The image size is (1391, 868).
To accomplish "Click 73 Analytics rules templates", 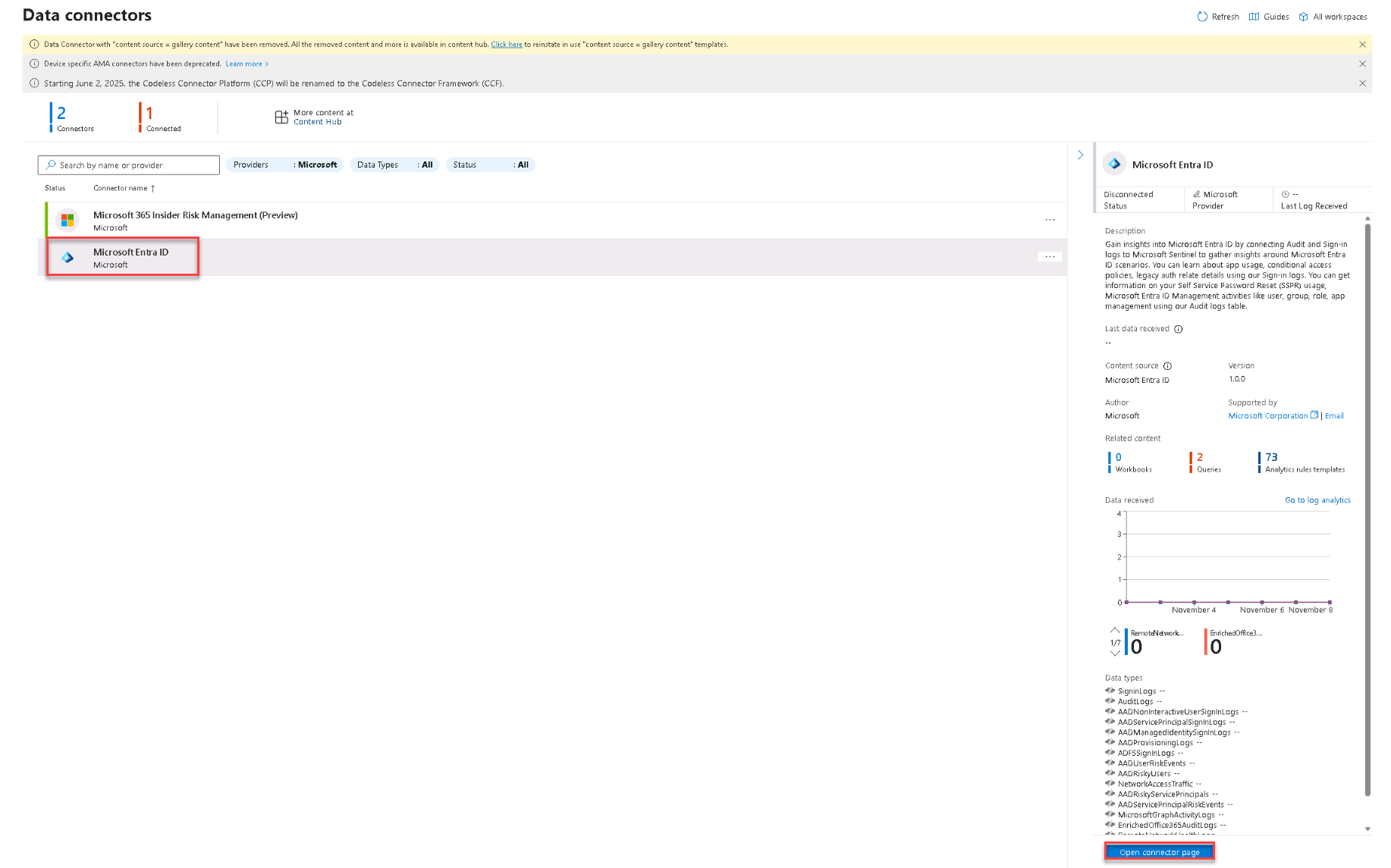I will click(x=1302, y=462).
